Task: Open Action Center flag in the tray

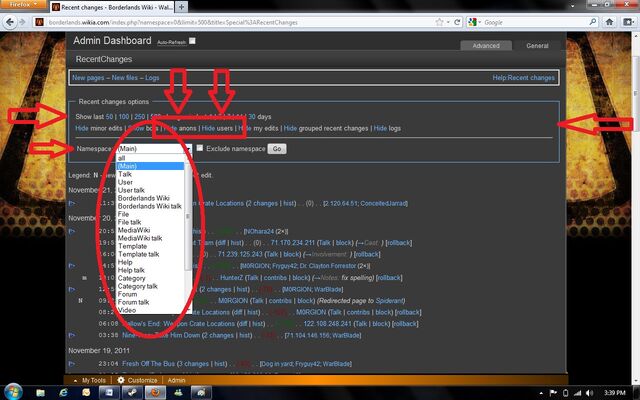Action: (x=553, y=393)
